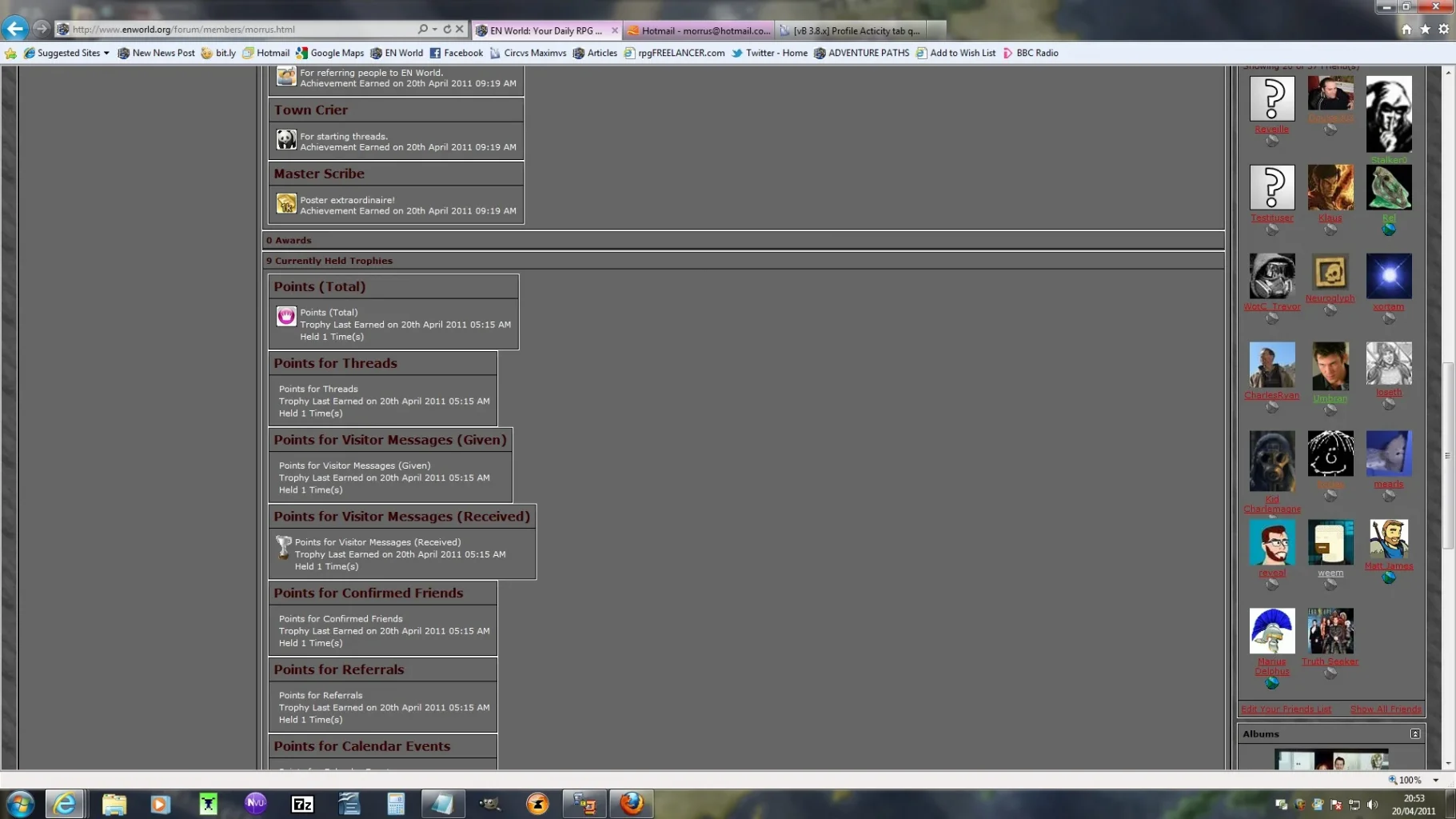The height and width of the screenshot is (819, 1456).
Task: Open friend CharlesRyan's profile link
Action: (1271, 396)
